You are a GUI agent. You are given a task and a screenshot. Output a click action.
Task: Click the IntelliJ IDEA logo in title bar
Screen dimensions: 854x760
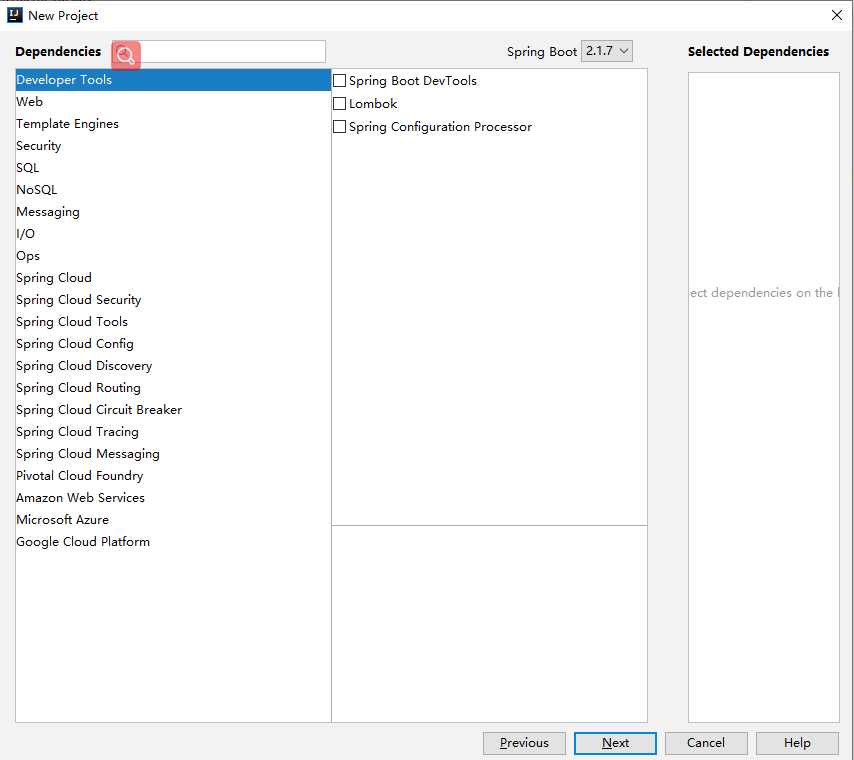[15, 15]
